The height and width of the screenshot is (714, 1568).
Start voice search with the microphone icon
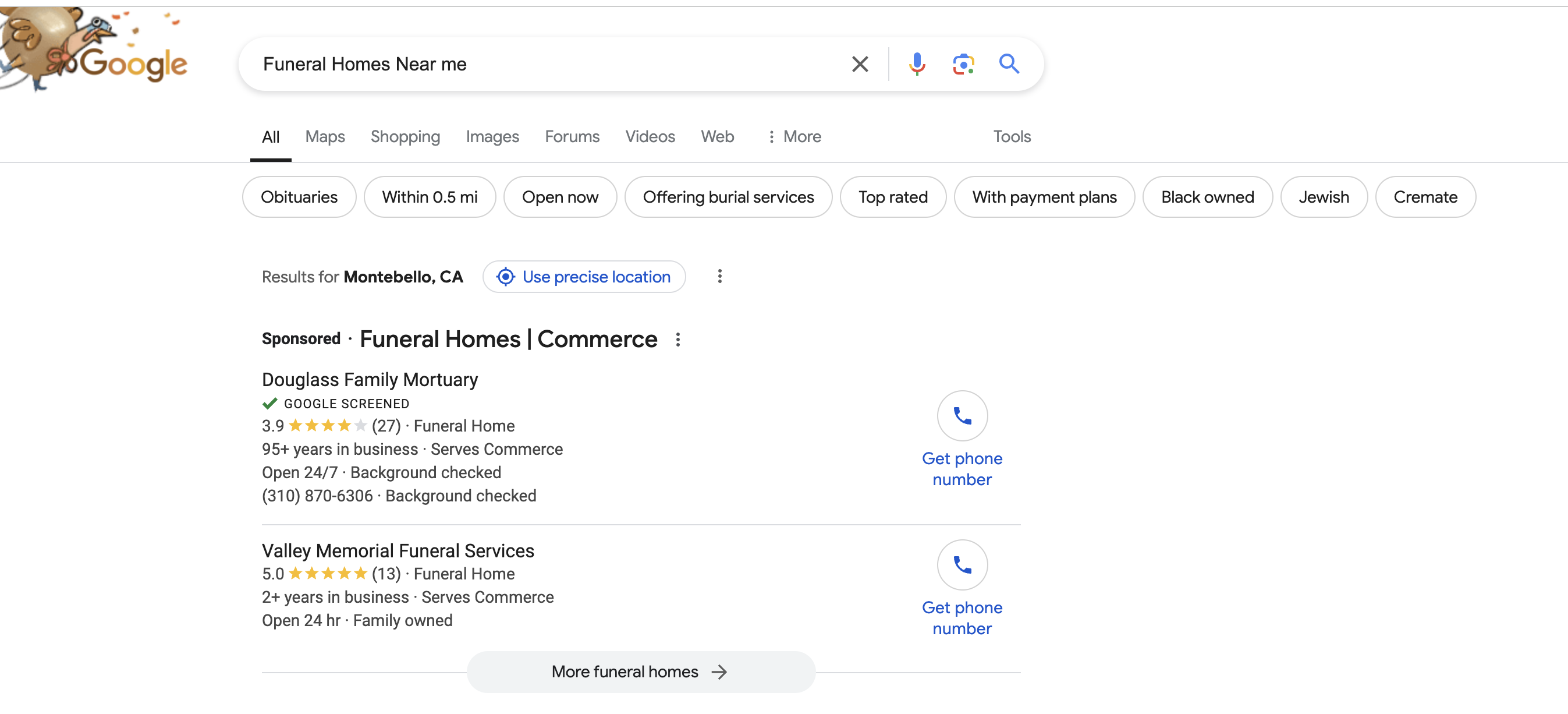(917, 64)
